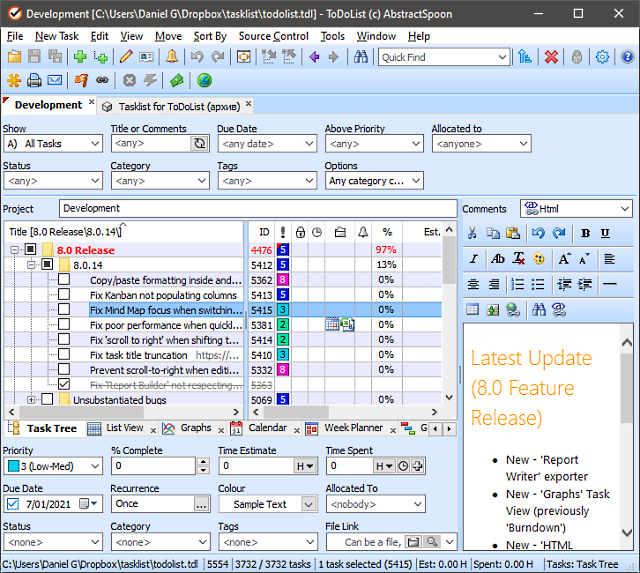Check the 'Copy/paste formatting inside' task checkbox
Viewport: 640px width, 573px height.
pos(64,280)
